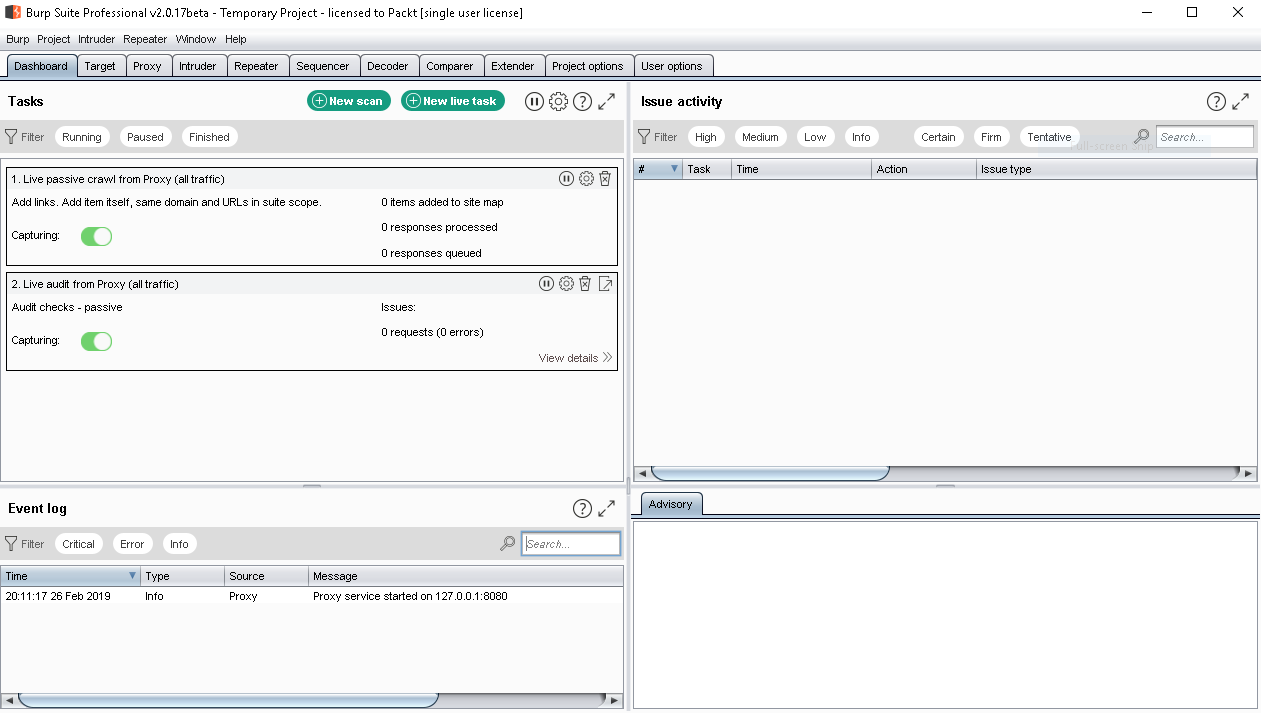Screen dimensions: 1261x713
Task: Open the Decoder tab
Action: (388, 66)
